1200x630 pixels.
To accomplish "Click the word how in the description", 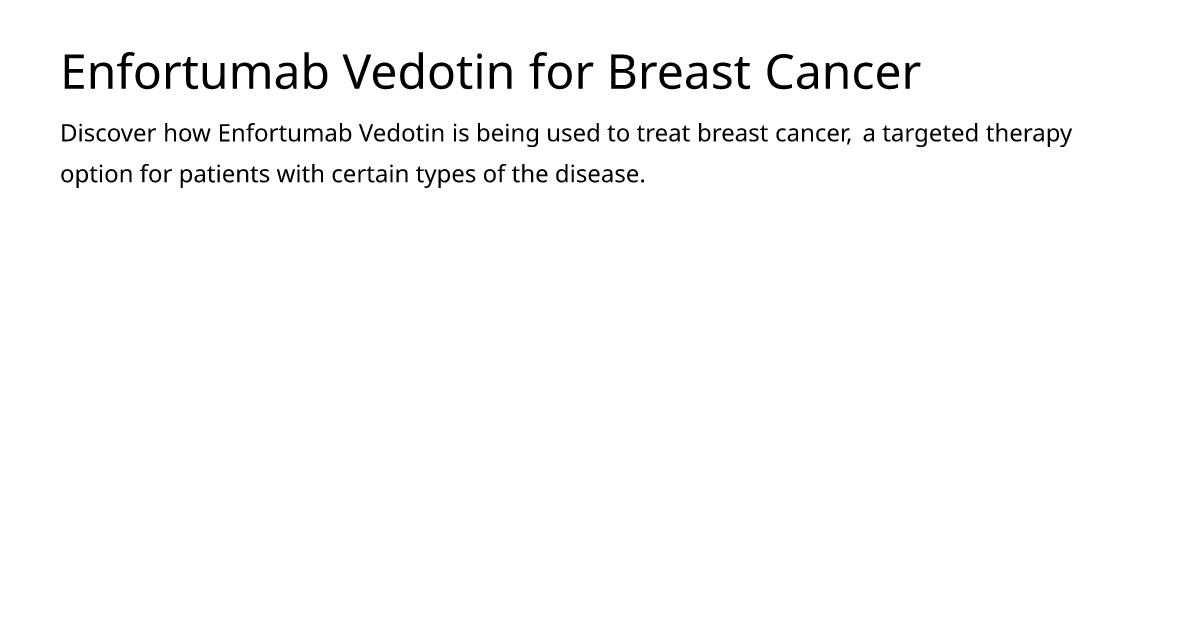I will coord(187,133).
